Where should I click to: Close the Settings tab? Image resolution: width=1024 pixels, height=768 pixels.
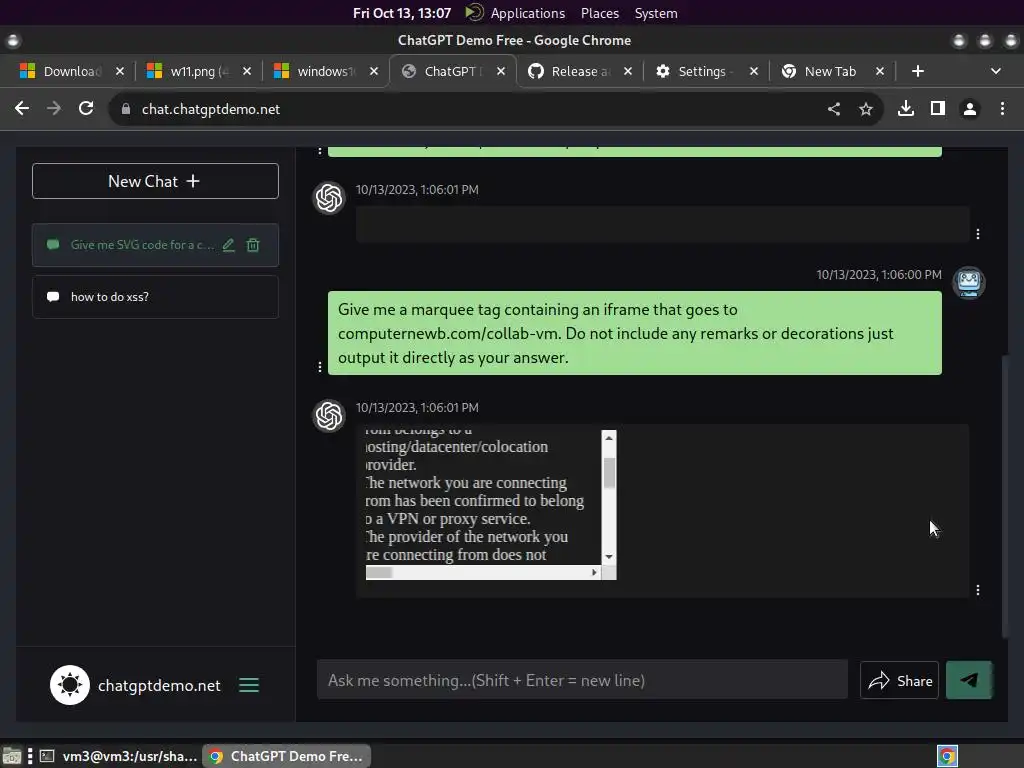tap(754, 71)
